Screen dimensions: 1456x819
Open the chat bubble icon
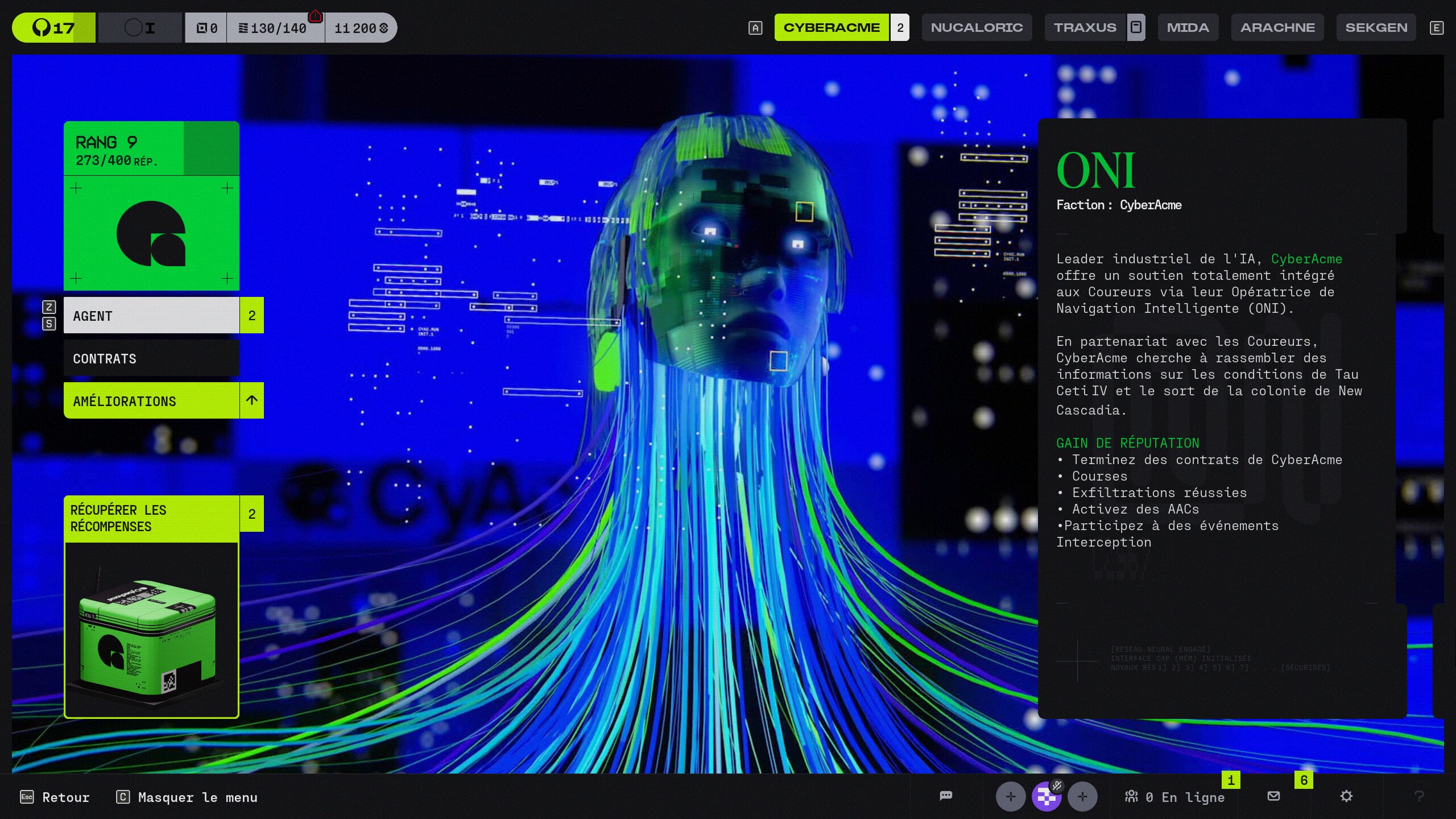946,796
